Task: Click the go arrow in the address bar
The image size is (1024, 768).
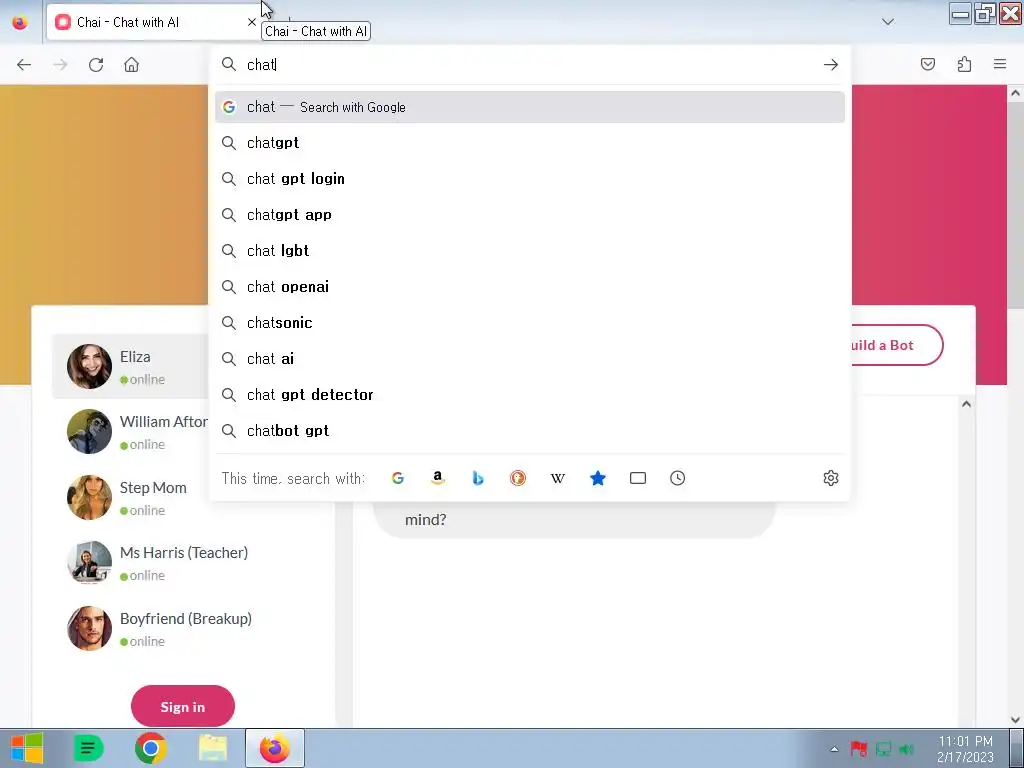Action: coord(831,65)
